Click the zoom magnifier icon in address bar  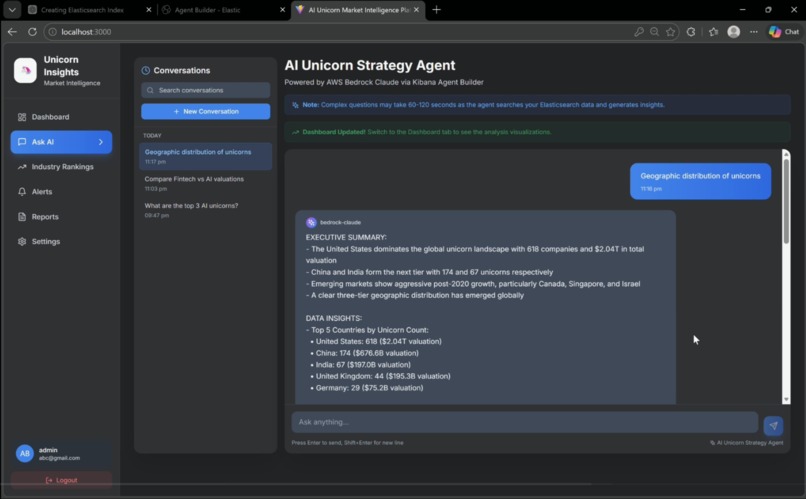click(x=654, y=32)
